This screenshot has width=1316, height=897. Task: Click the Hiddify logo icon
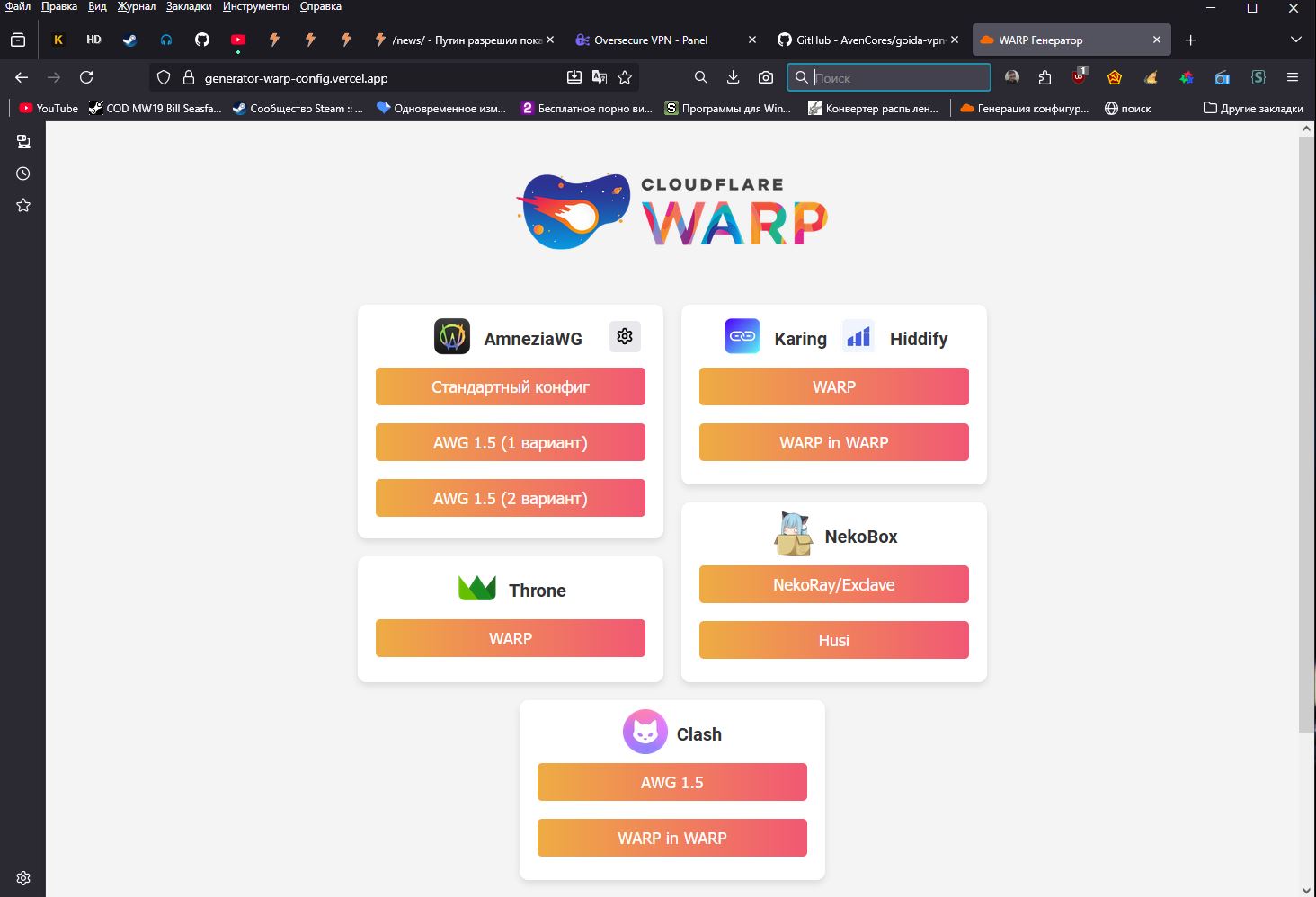858,336
